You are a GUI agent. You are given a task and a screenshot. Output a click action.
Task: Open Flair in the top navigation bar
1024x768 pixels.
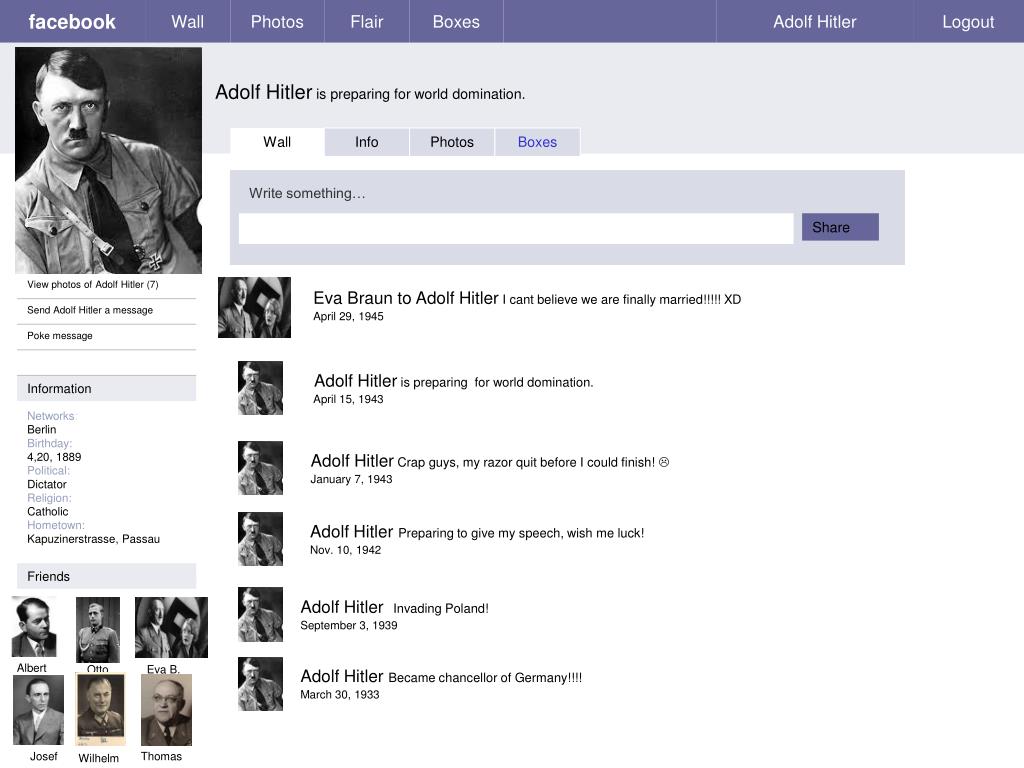pyautogui.click(x=366, y=22)
